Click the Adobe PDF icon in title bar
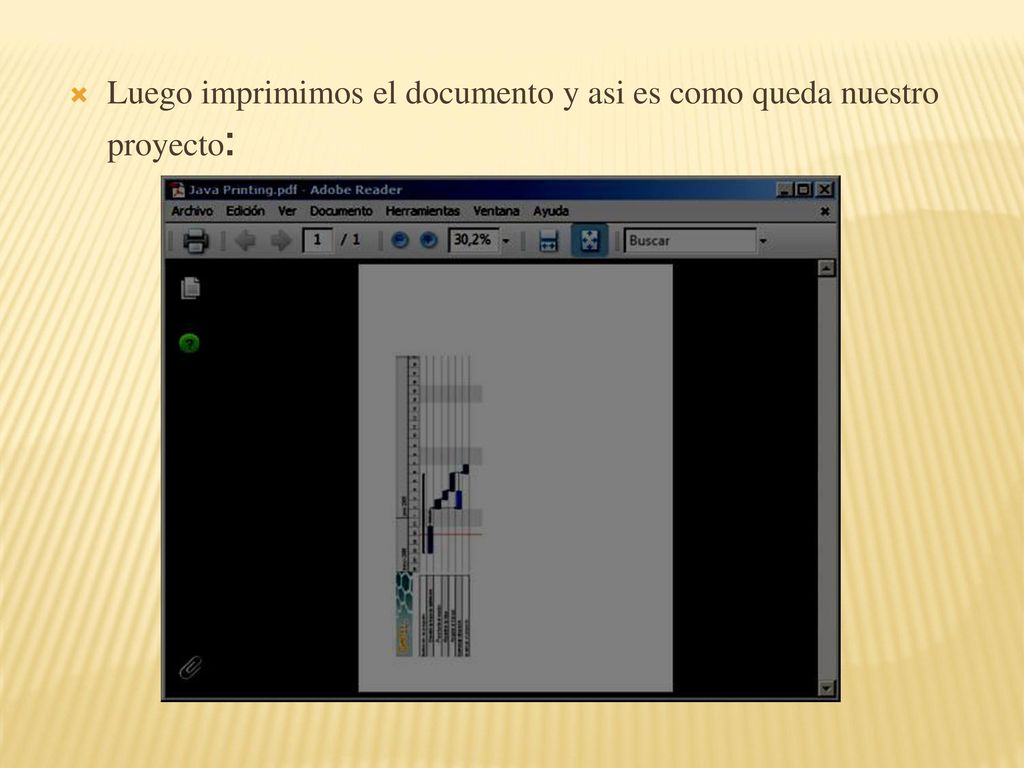 178,190
